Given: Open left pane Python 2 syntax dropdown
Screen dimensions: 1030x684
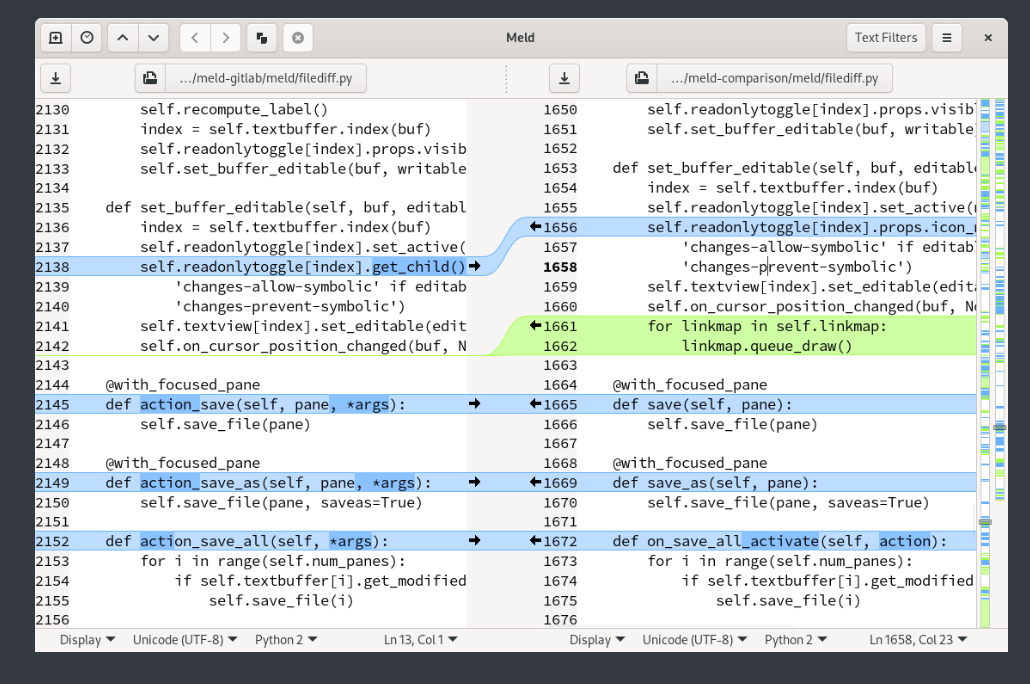Looking at the screenshot, I should (x=286, y=639).
